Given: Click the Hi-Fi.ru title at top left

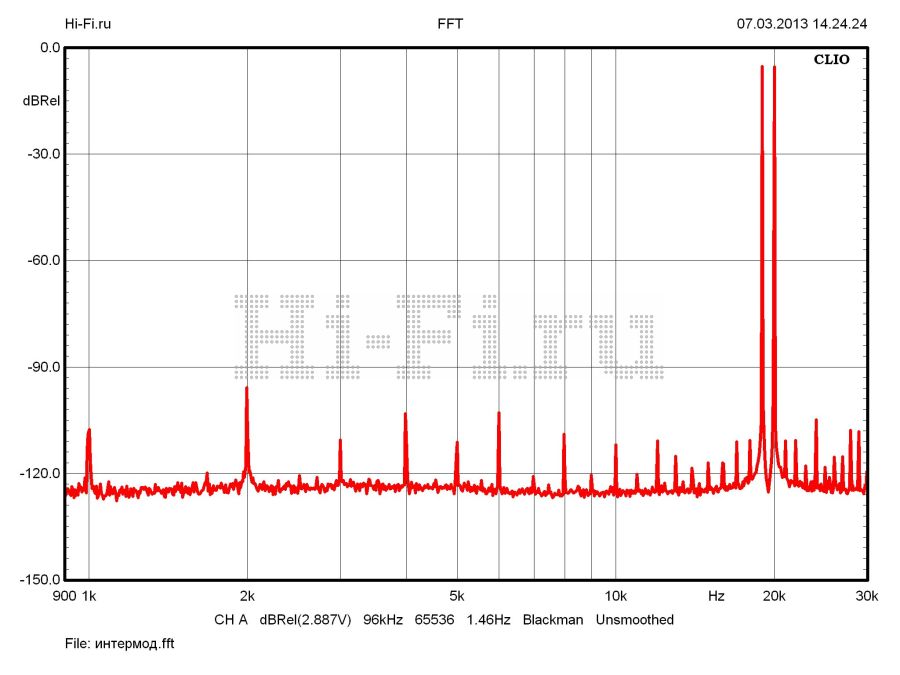Looking at the screenshot, I should coord(88,23).
